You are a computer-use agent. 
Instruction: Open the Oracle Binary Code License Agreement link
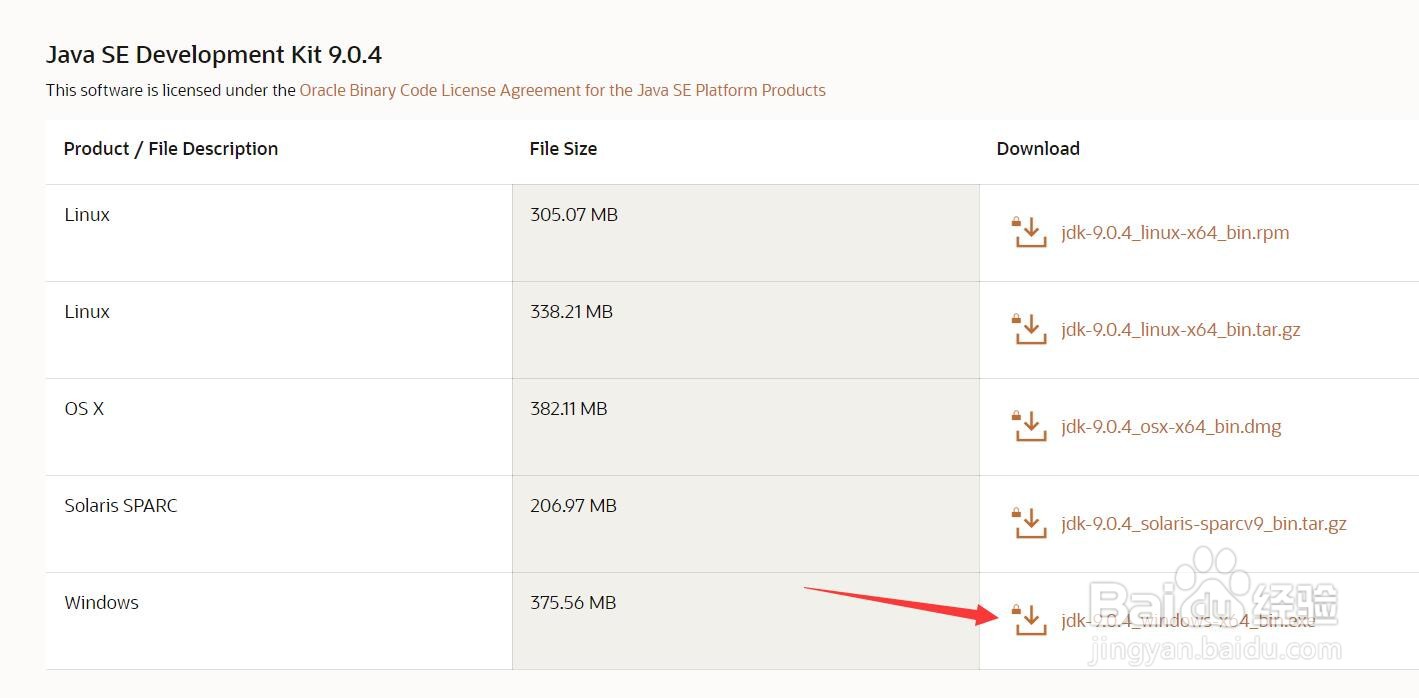562,90
